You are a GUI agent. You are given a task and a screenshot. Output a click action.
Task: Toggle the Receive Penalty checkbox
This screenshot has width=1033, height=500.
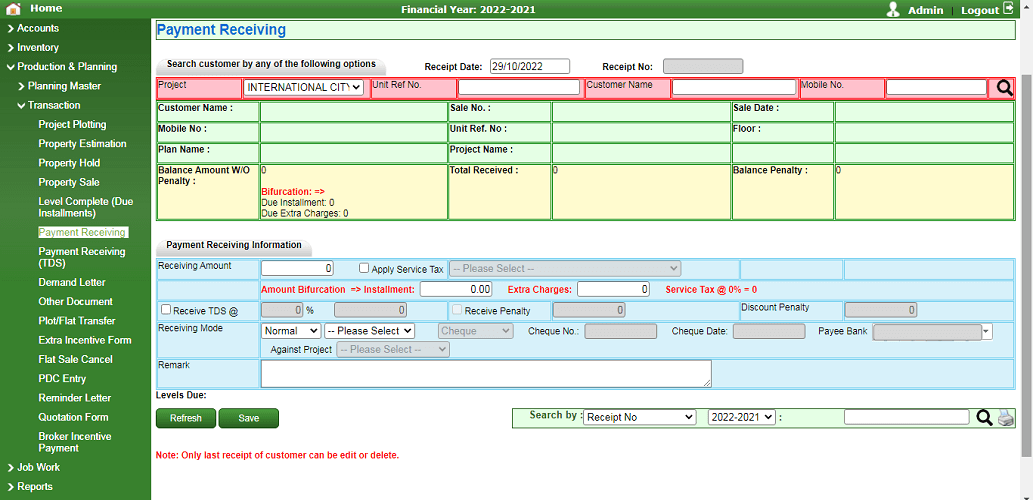[x=458, y=310]
